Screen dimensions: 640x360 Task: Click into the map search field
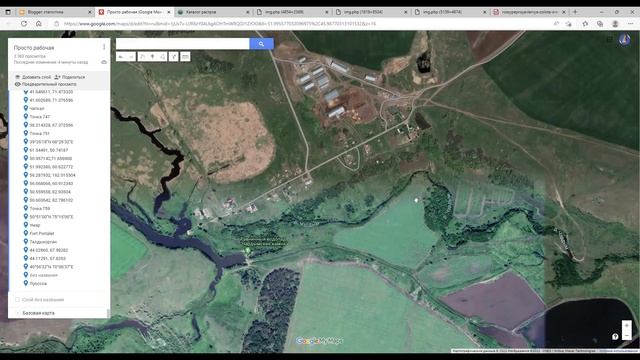point(182,44)
